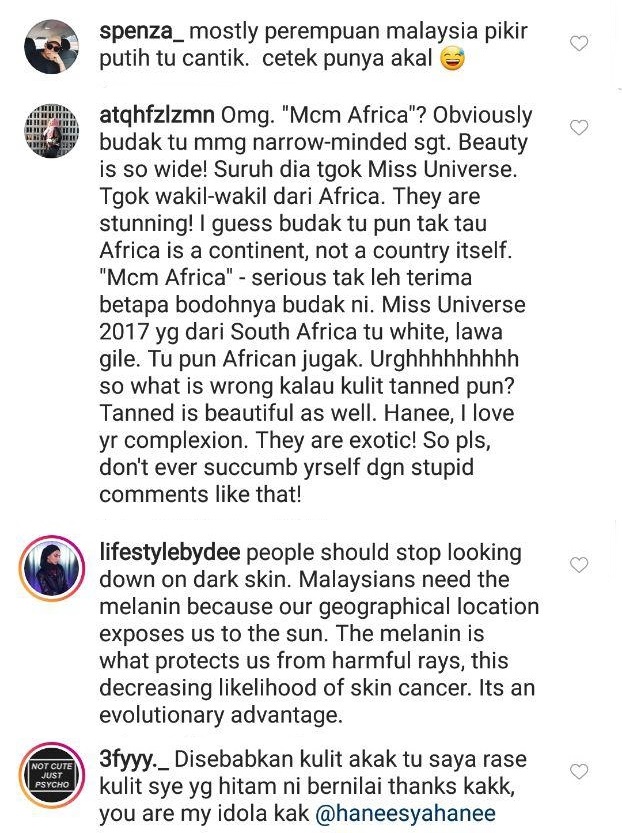622x833 pixels.
Task: Tap the laughing emoji in spenza_'s comment
Action: pyautogui.click(x=453, y=59)
